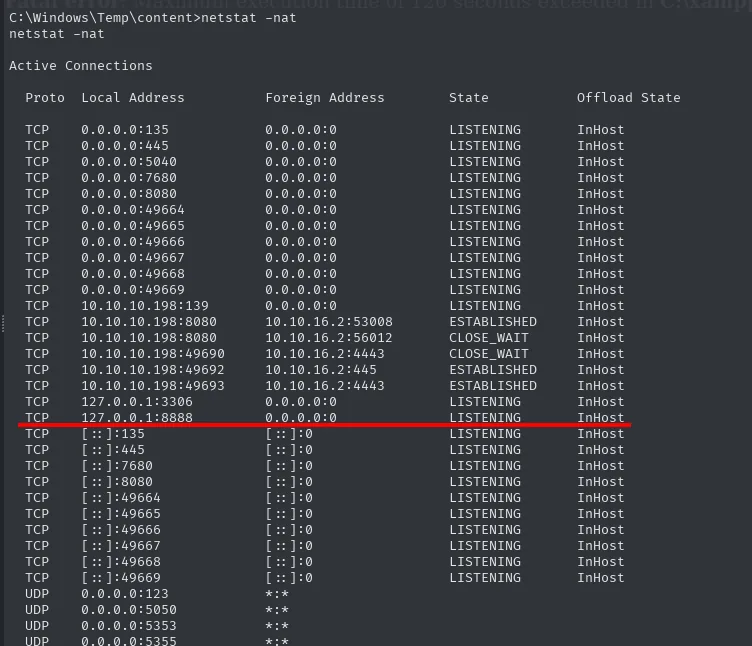Click the 'State' column header
Viewport: 752px width, 646px height.
[469, 98]
